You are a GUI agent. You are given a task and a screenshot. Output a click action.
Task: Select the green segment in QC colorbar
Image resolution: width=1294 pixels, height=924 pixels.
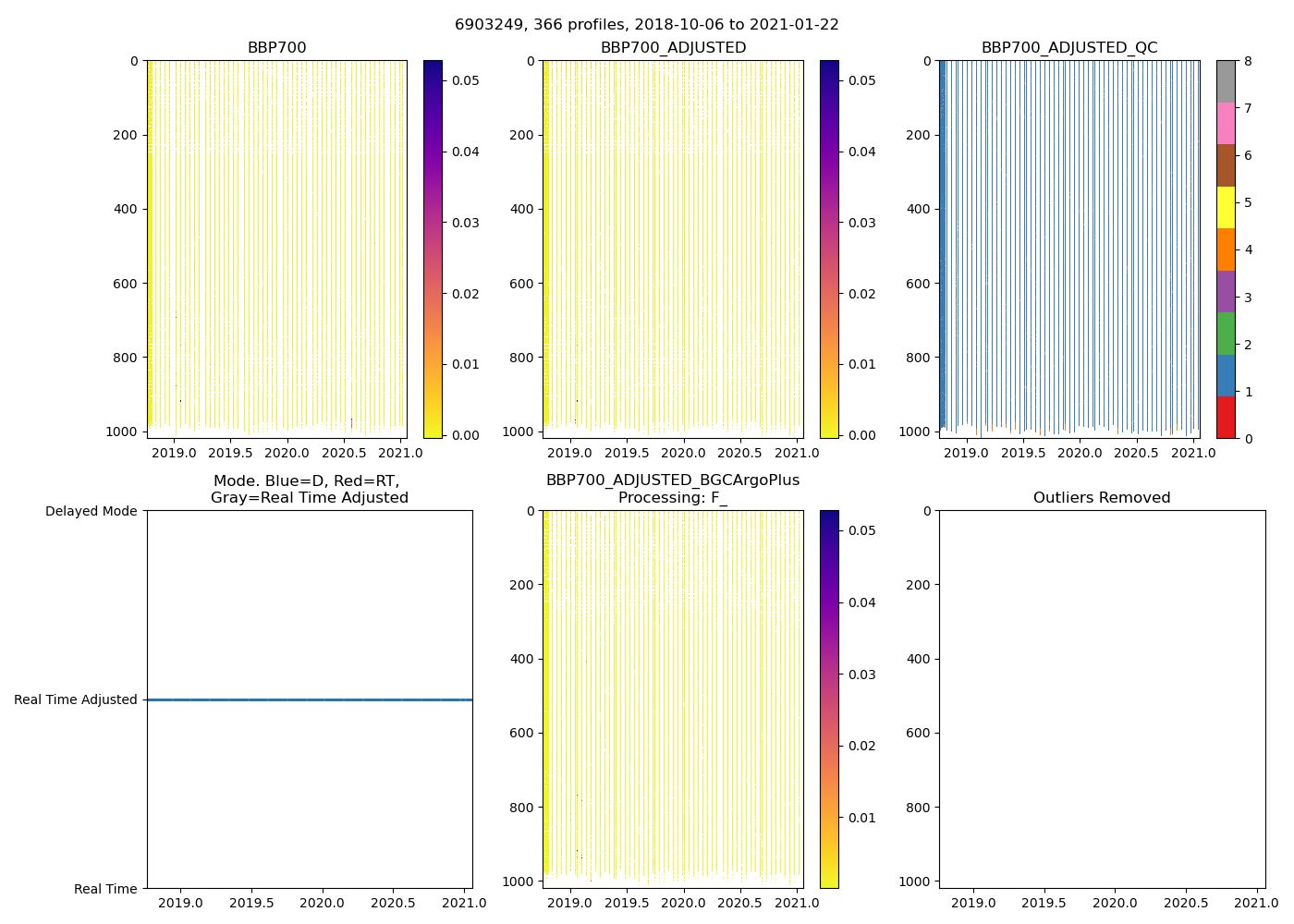[x=1226, y=334]
